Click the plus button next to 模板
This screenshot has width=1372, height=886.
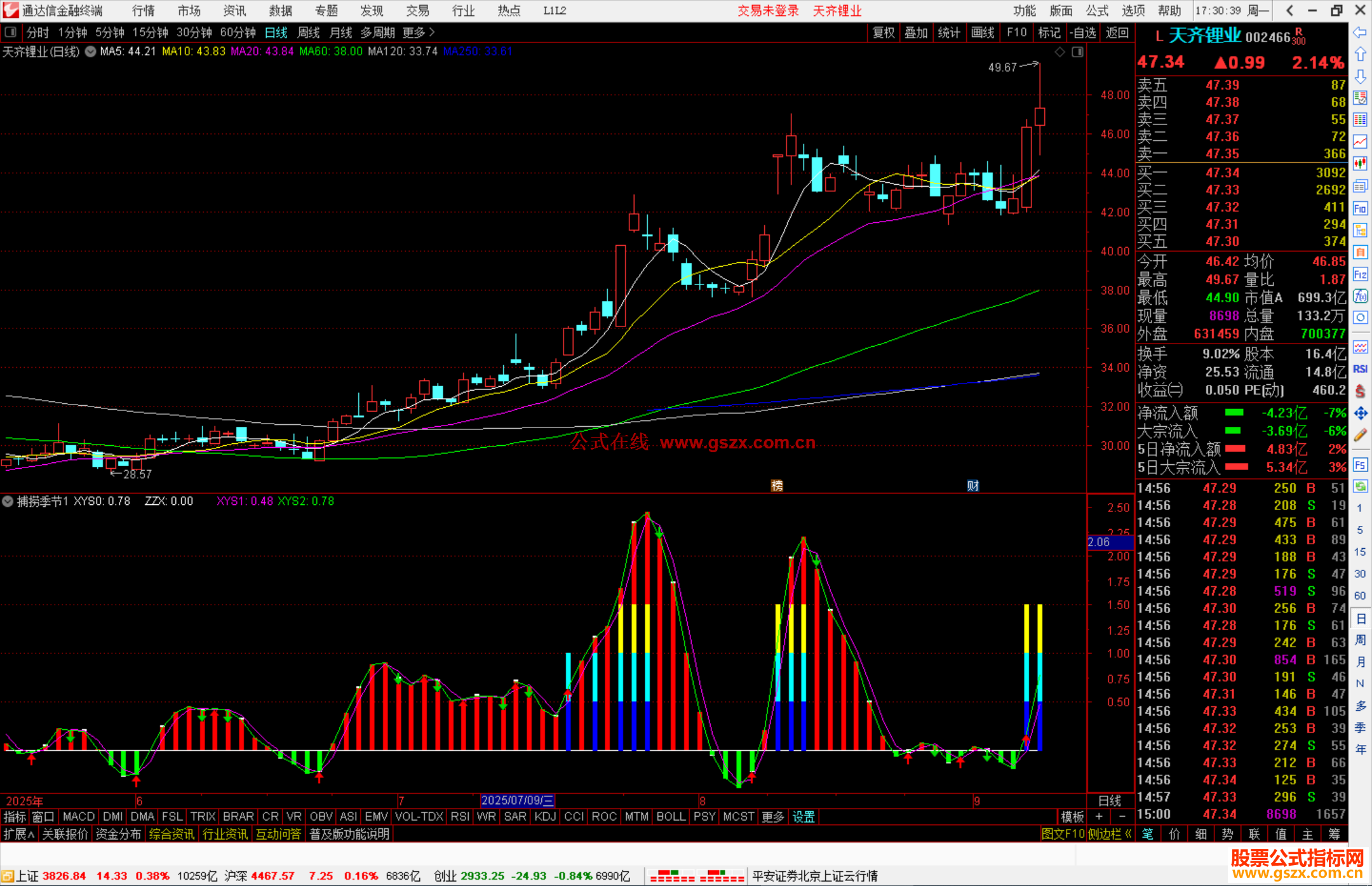[1099, 817]
